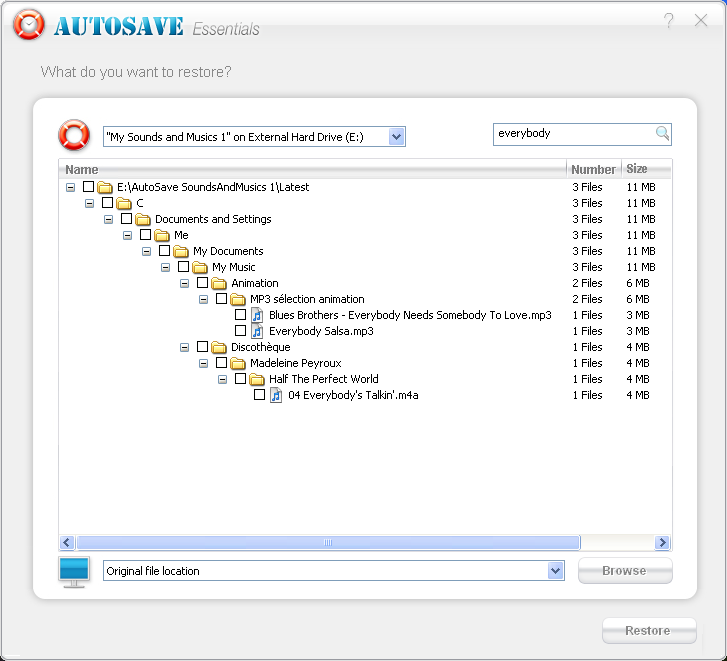Click the horizontal scrollbar thumb
Screen dimensions: 727x661
coord(328,543)
